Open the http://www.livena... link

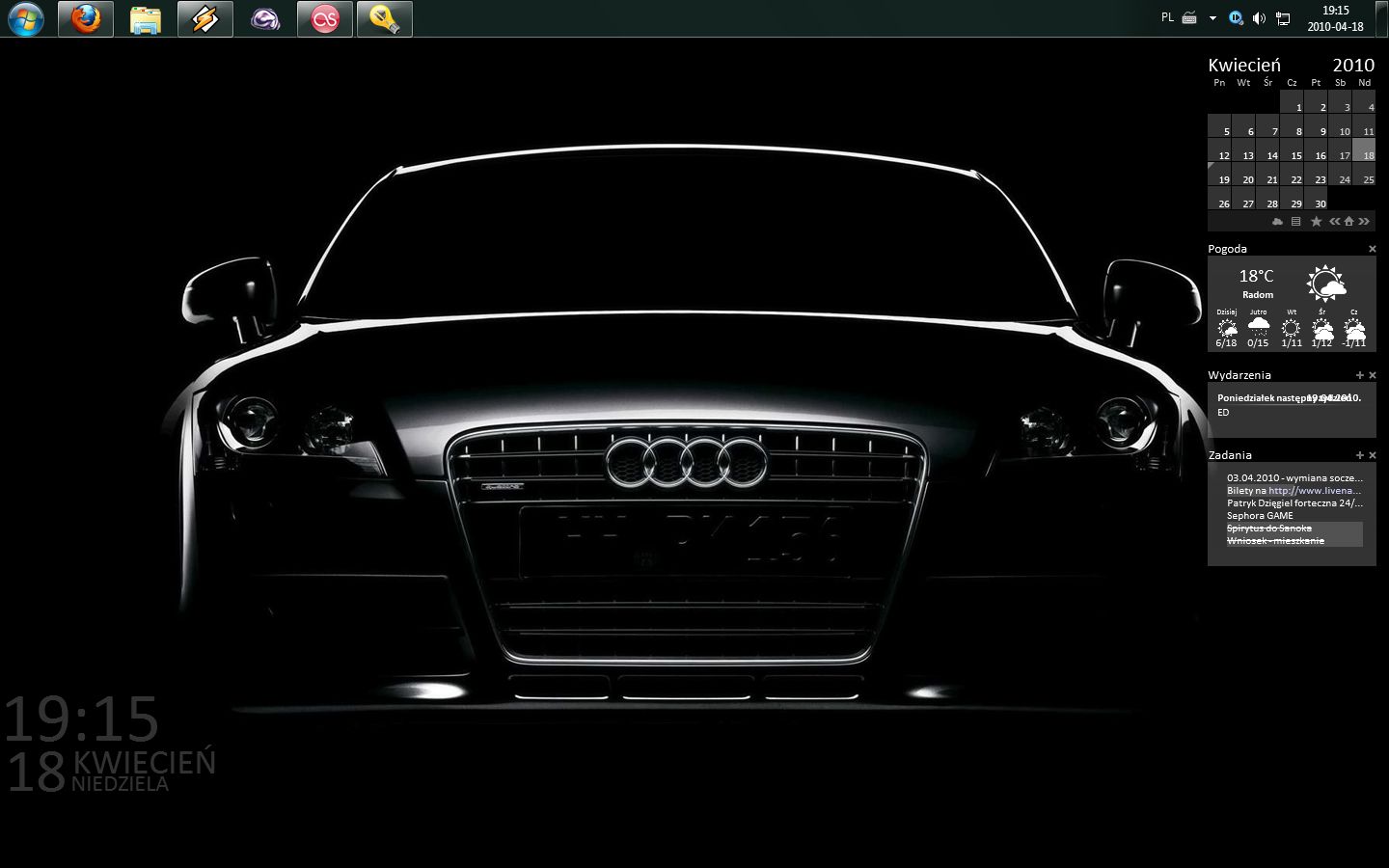[1315, 490]
